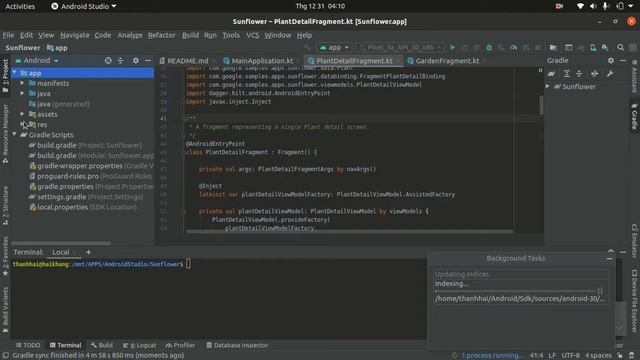The width and height of the screenshot is (640, 360).
Task: Toggle the Favorites side panel
Action: click(5, 256)
